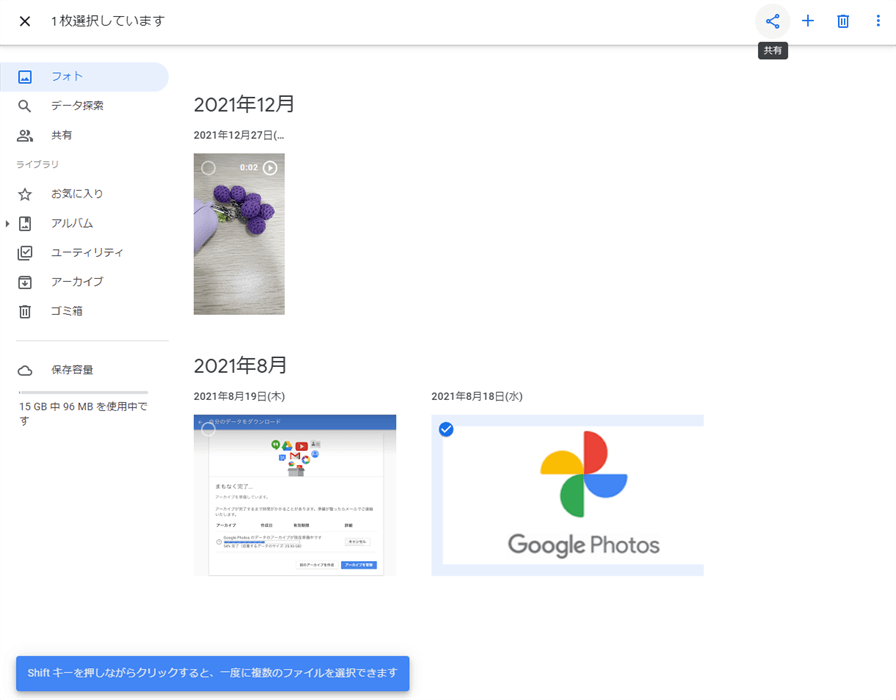Click the 2021年8月18日(水) date label

477,397
